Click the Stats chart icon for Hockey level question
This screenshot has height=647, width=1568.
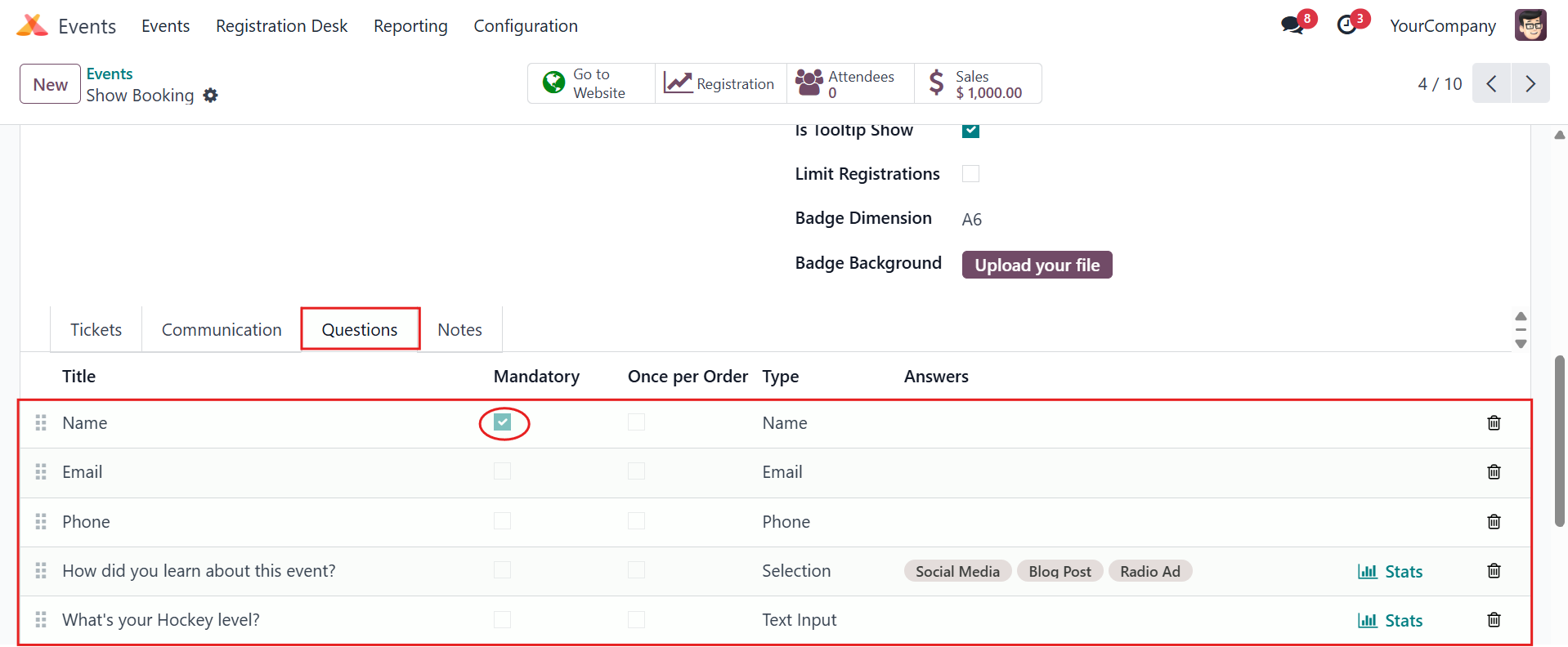1368,620
